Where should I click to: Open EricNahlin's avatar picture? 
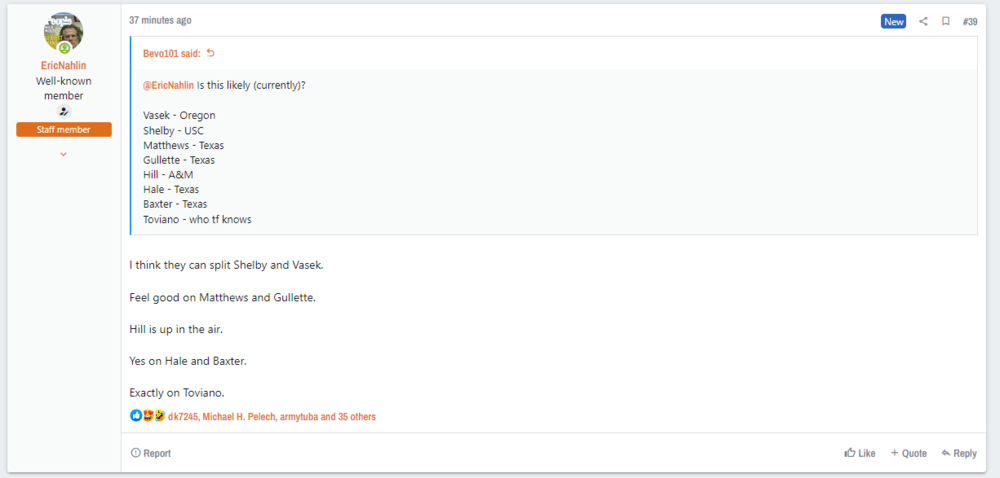pos(63,33)
